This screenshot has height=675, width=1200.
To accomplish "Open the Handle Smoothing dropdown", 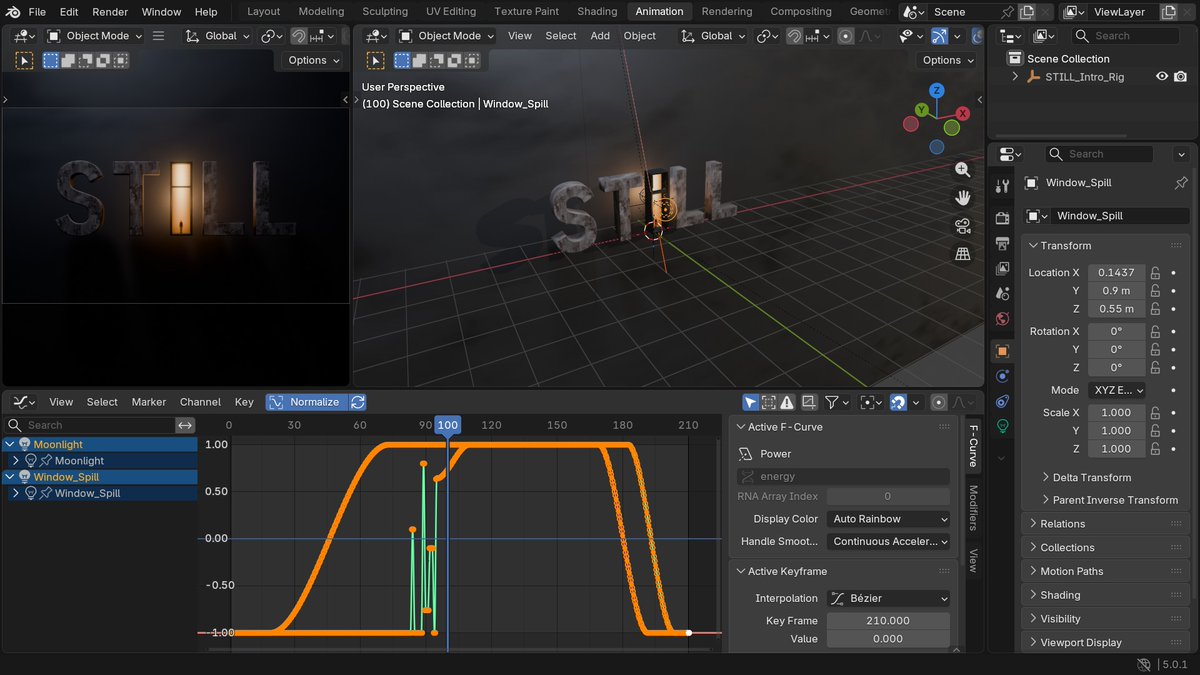I will 888,542.
